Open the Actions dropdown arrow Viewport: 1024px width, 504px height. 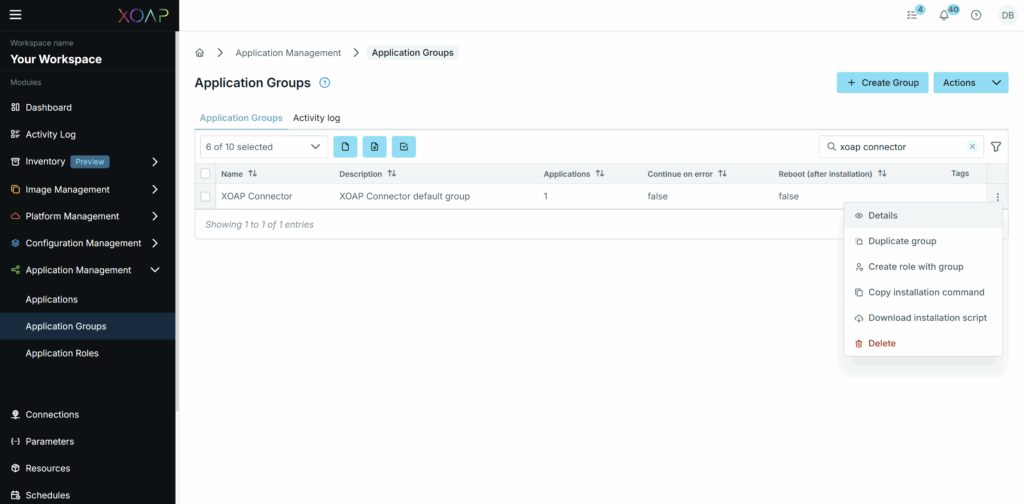click(996, 83)
